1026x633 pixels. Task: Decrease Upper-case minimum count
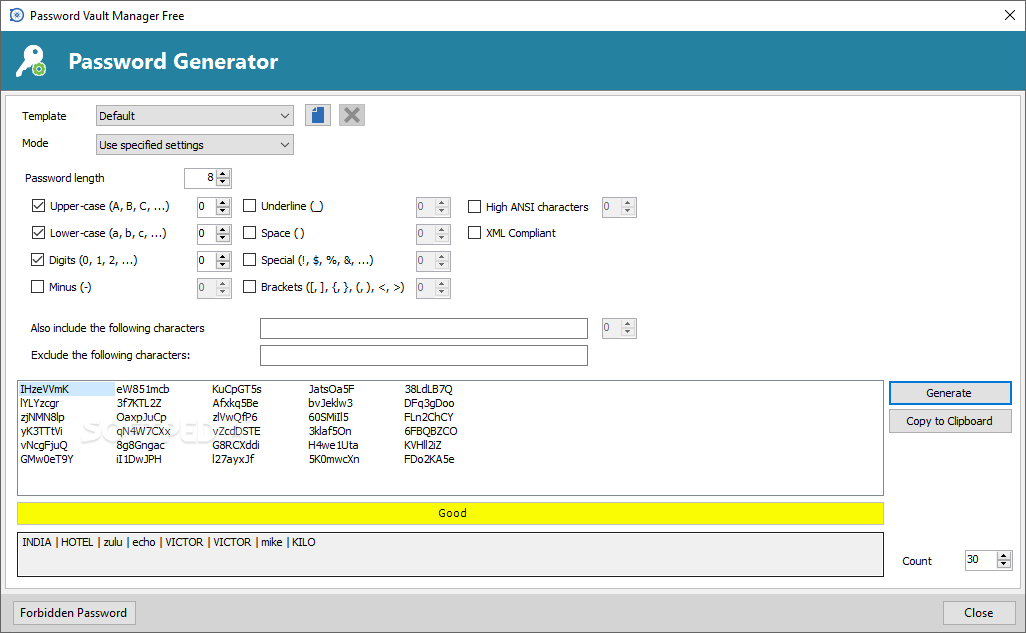tap(223, 211)
